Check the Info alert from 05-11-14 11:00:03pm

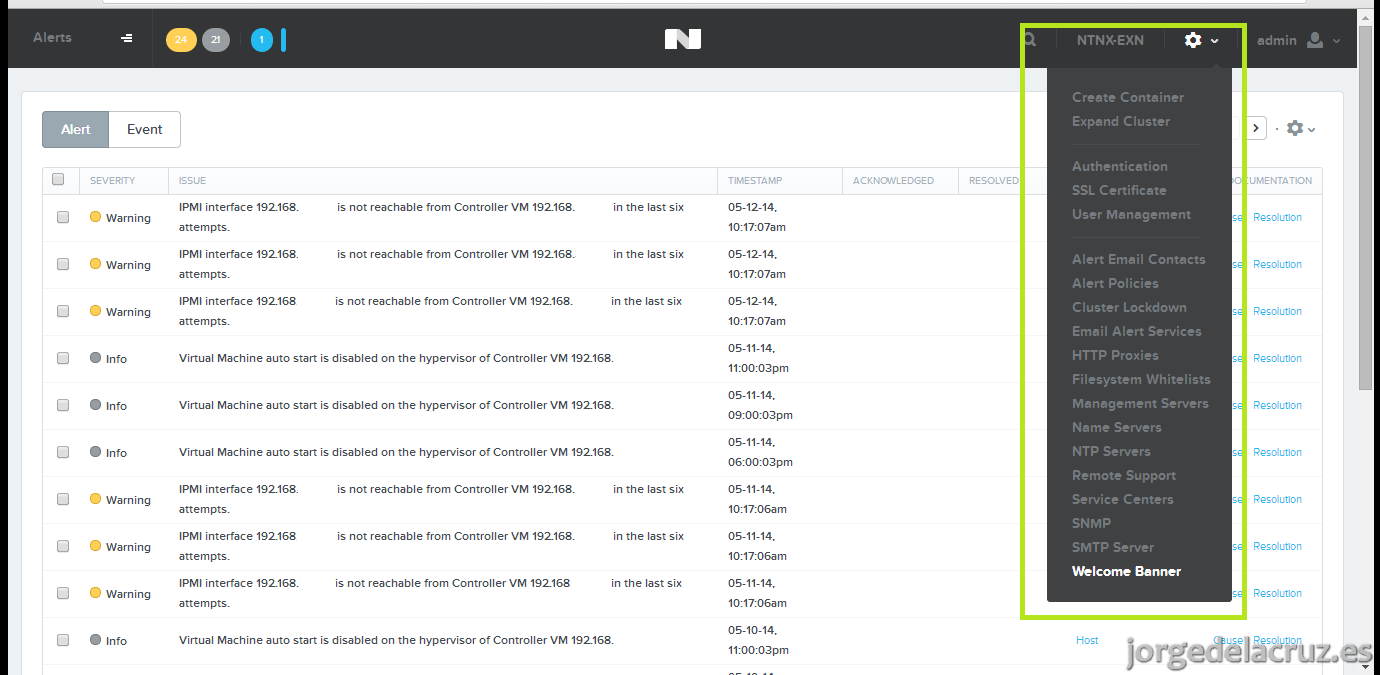[63, 358]
